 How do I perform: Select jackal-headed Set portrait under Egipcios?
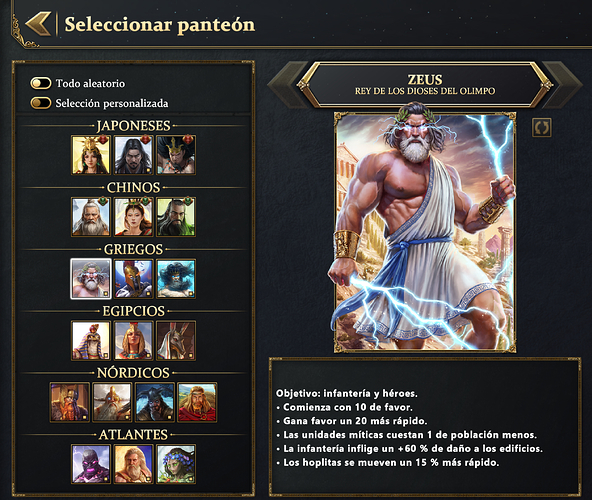click(x=176, y=341)
